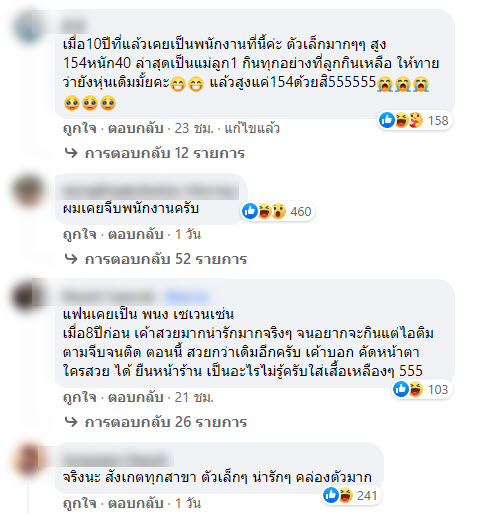Click first commenter's profile picture
The width and height of the screenshot is (488, 514).
tap(29, 28)
